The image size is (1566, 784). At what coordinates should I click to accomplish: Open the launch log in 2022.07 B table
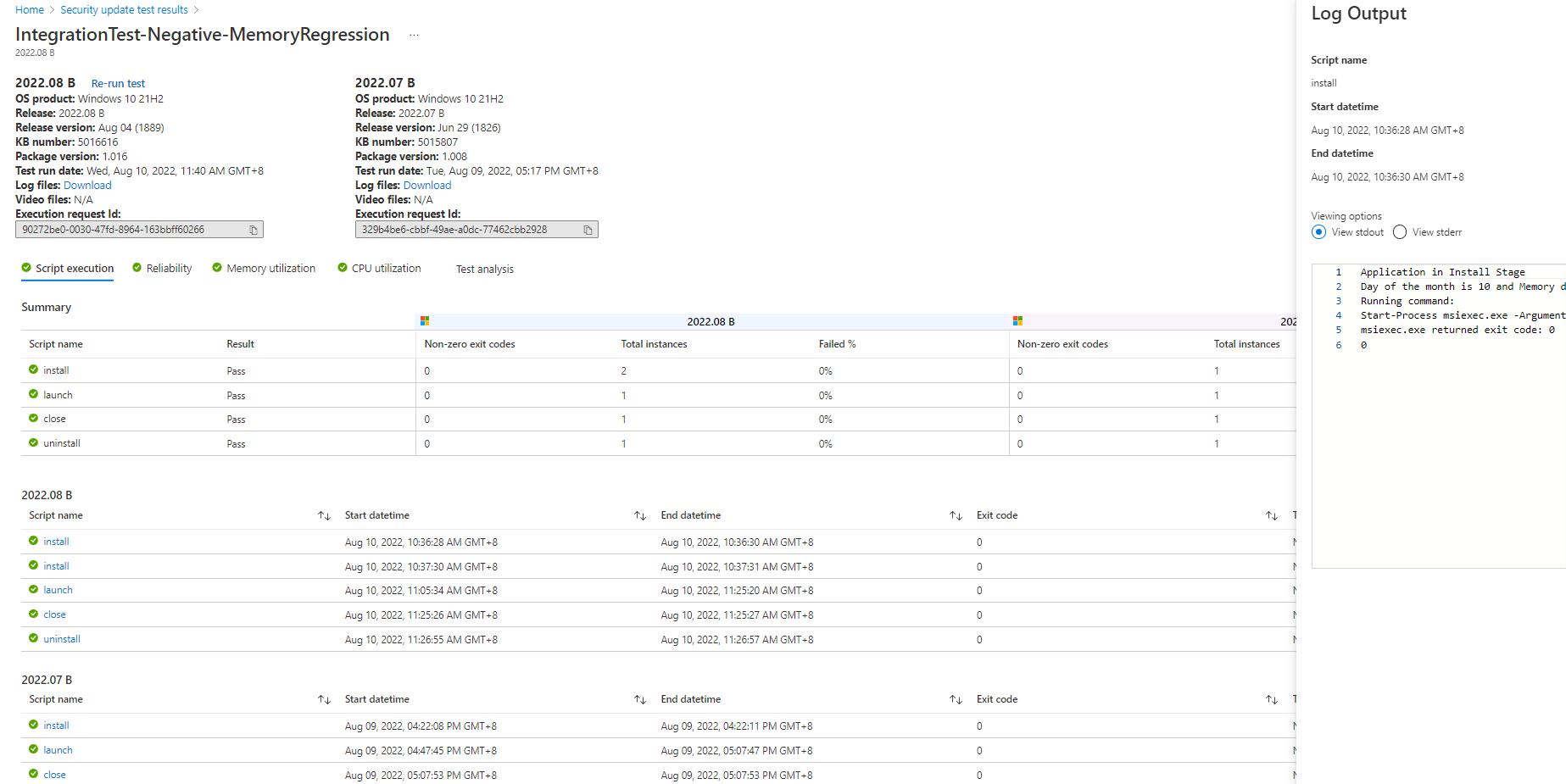click(x=58, y=750)
